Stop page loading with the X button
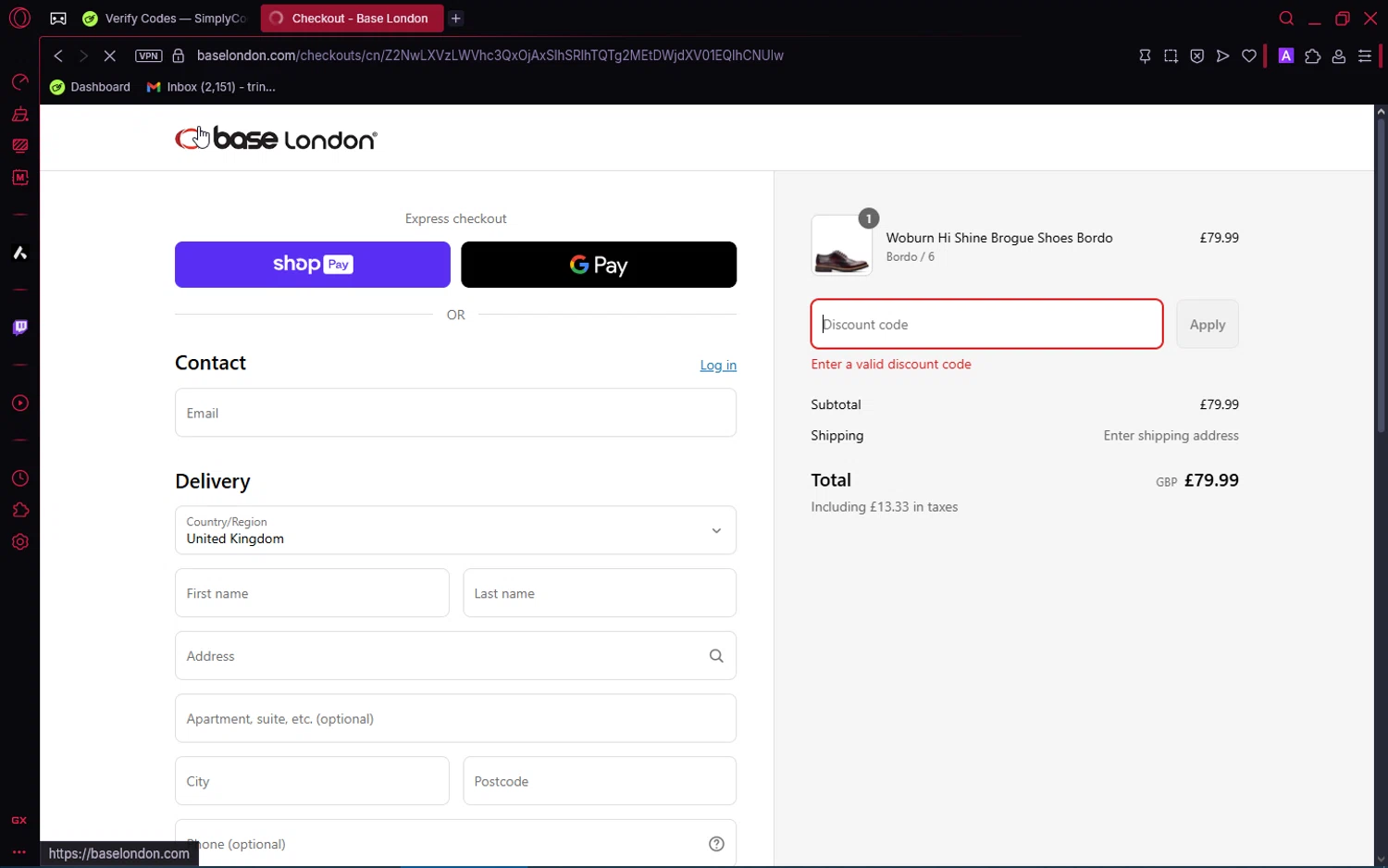1388x868 pixels. (109, 56)
